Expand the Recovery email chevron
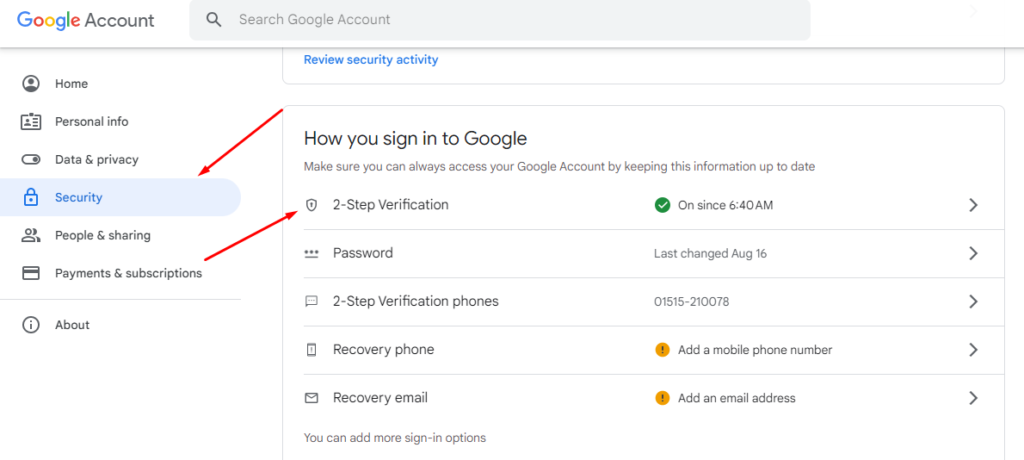Image resolution: width=1024 pixels, height=460 pixels. tap(974, 398)
